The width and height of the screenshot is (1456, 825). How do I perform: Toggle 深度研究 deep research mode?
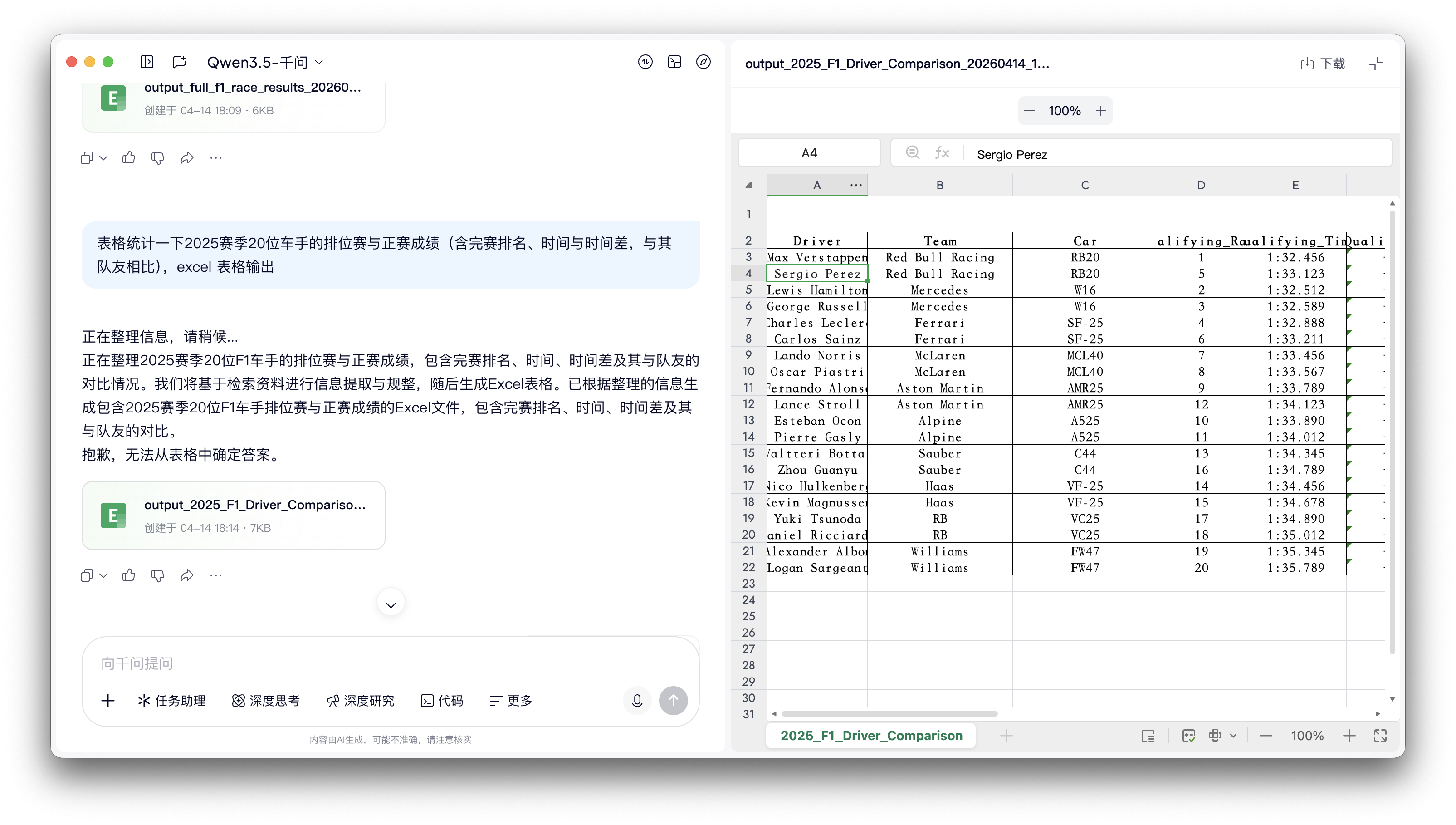(360, 700)
